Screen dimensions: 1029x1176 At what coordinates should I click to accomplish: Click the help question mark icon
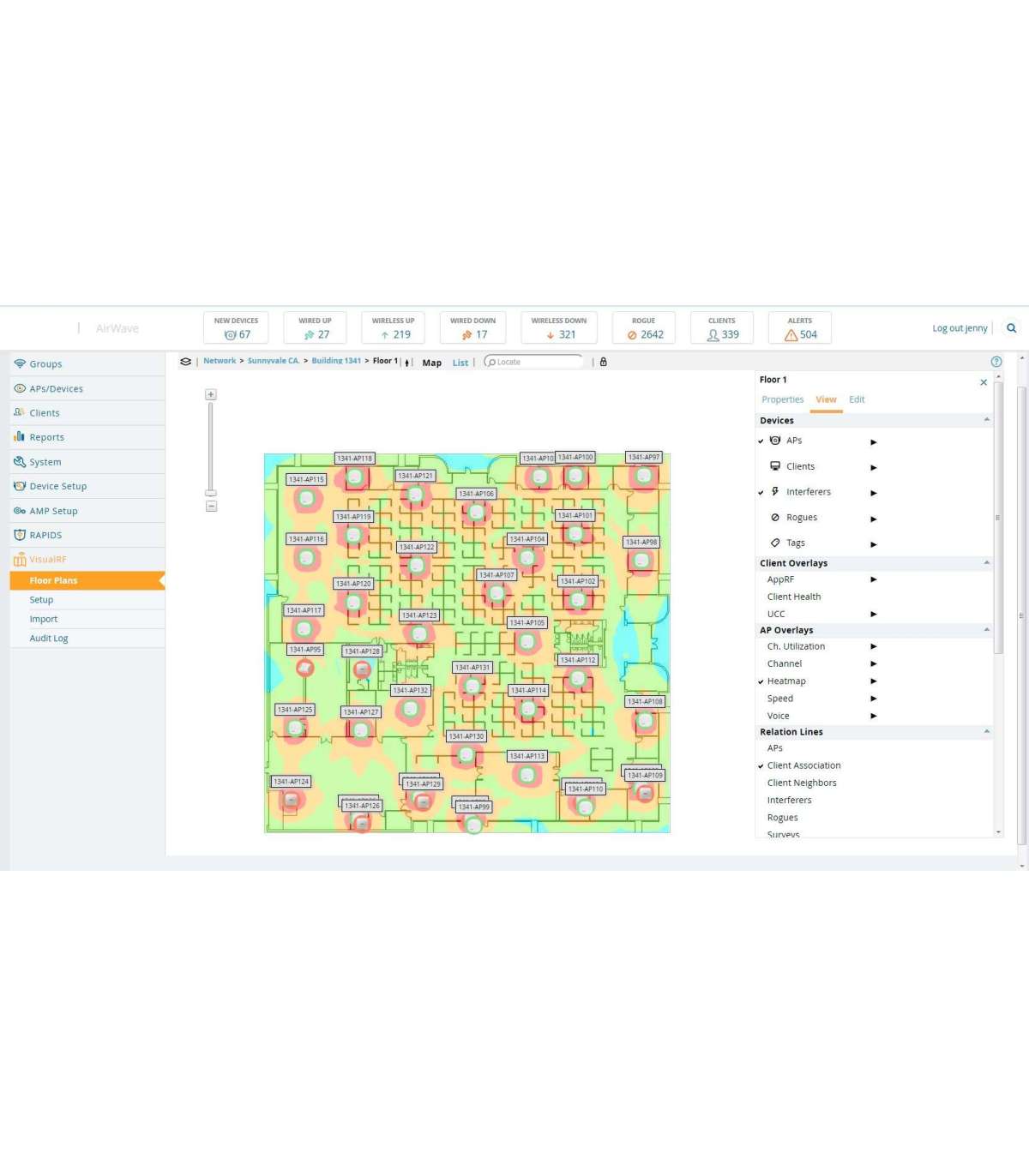tap(996, 362)
